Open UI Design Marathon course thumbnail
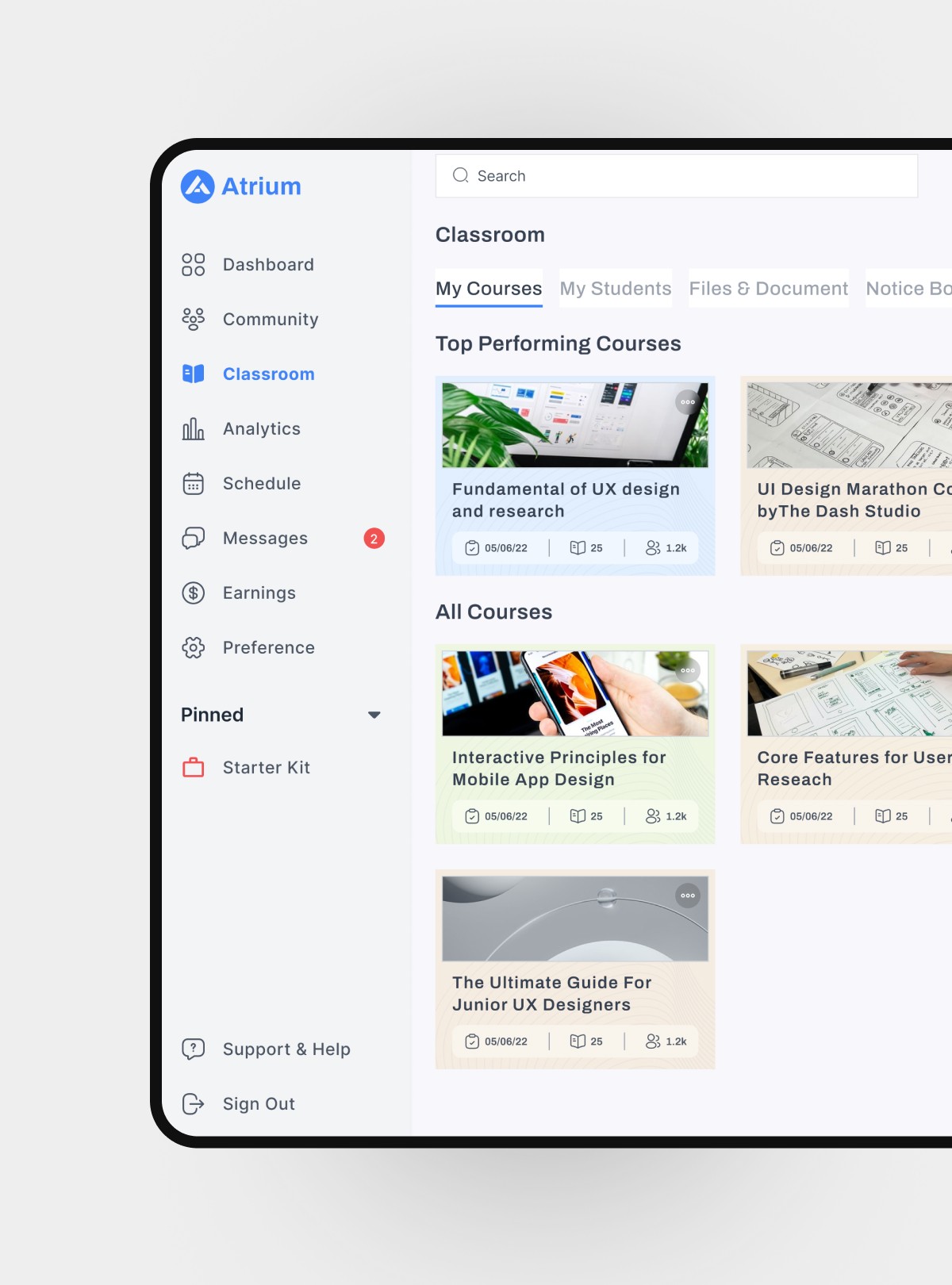 850,425
